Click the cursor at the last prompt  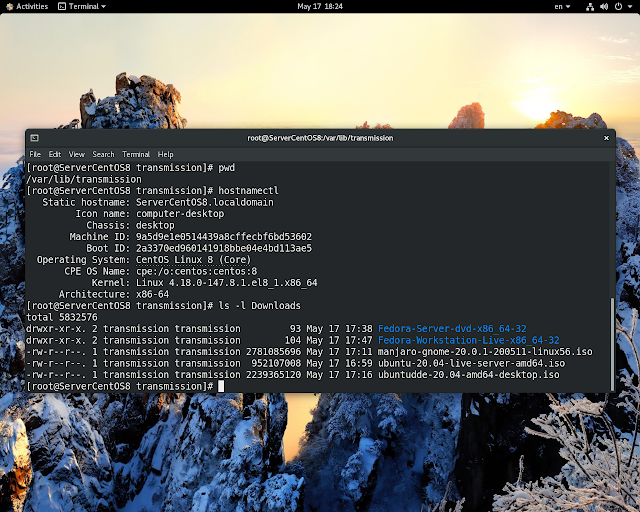(x=221, y=386)
